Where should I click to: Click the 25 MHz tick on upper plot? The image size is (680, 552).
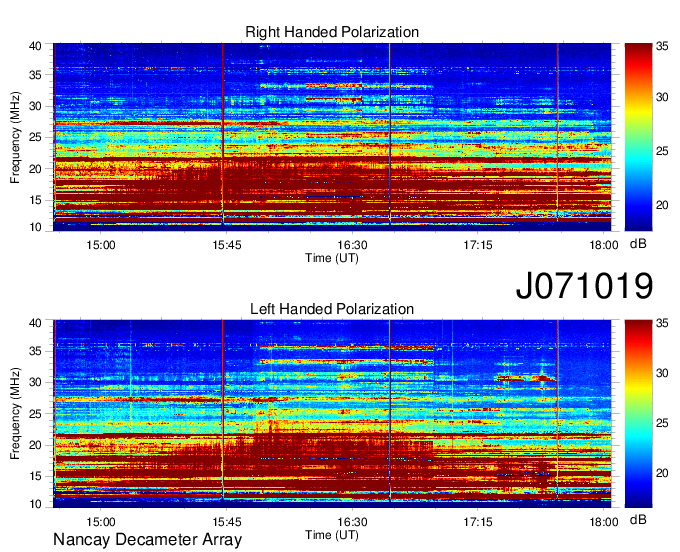[x=36, y=137]
